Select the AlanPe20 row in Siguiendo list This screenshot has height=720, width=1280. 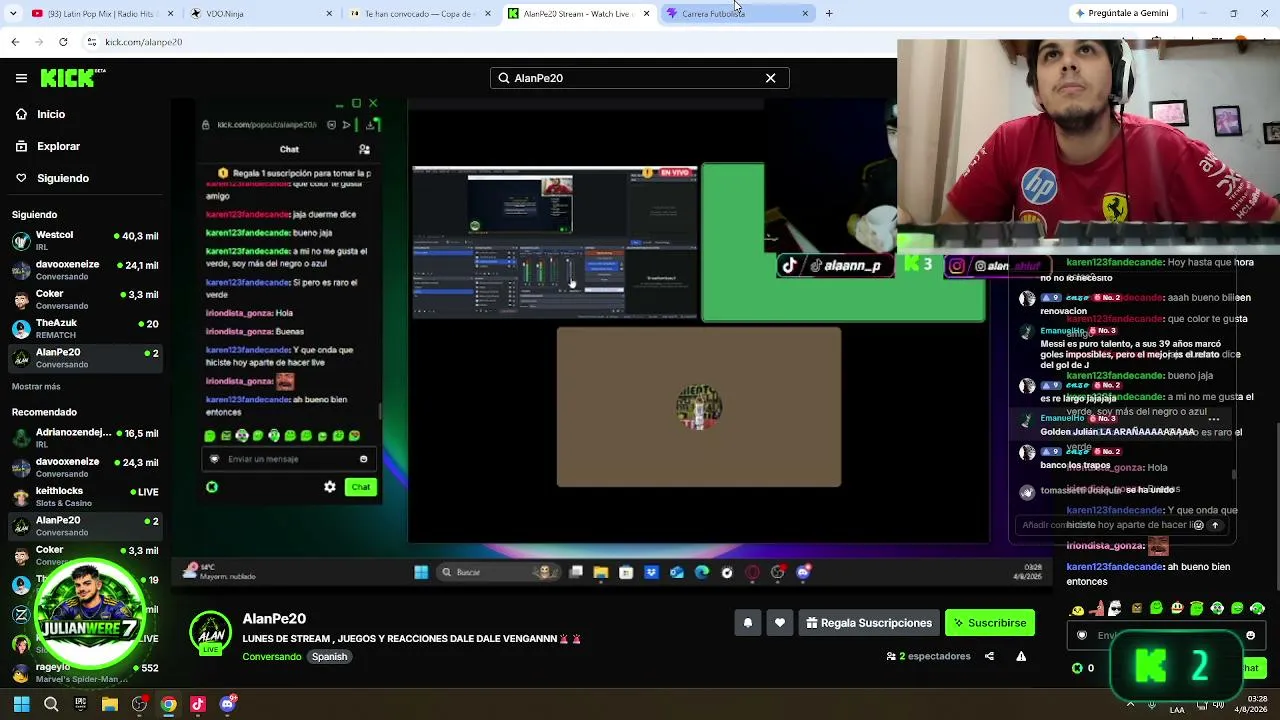tap(85, 357)
